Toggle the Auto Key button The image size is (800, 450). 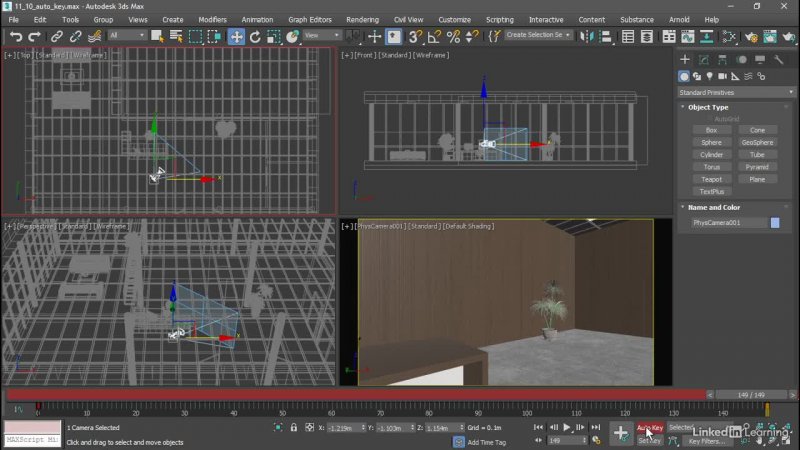[x=649, y=428]
